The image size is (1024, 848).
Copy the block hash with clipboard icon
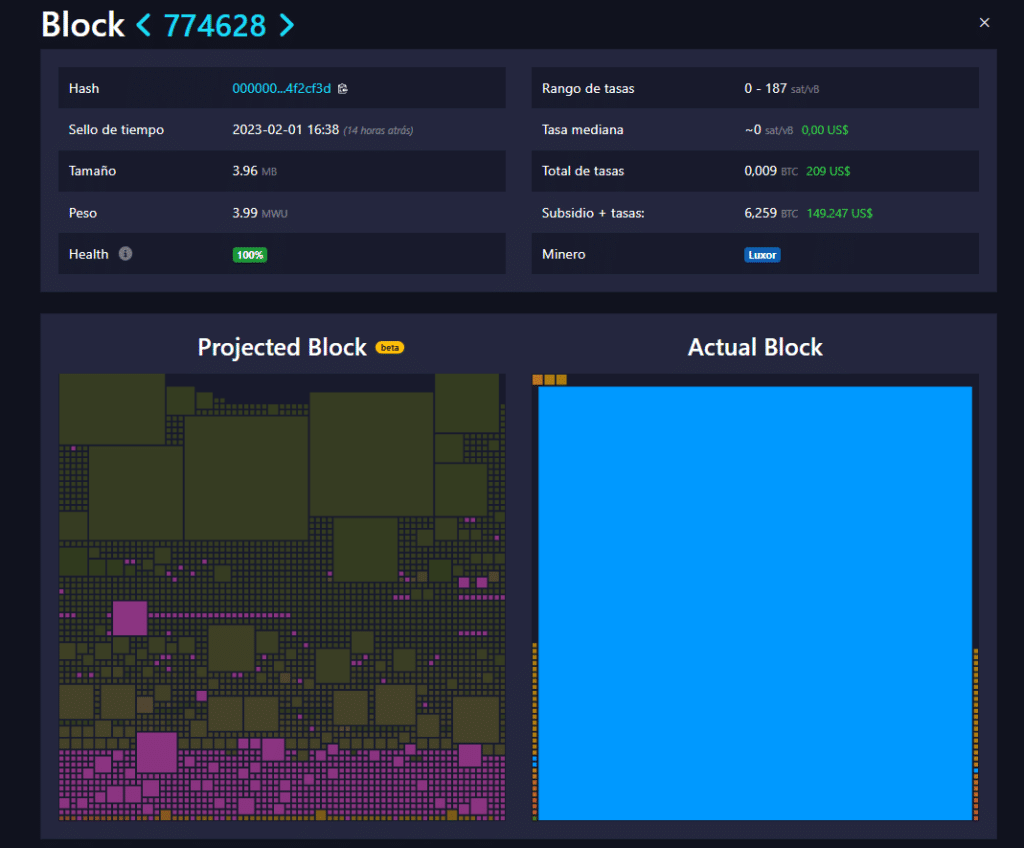pyautogui.click(x=343, y=89)
